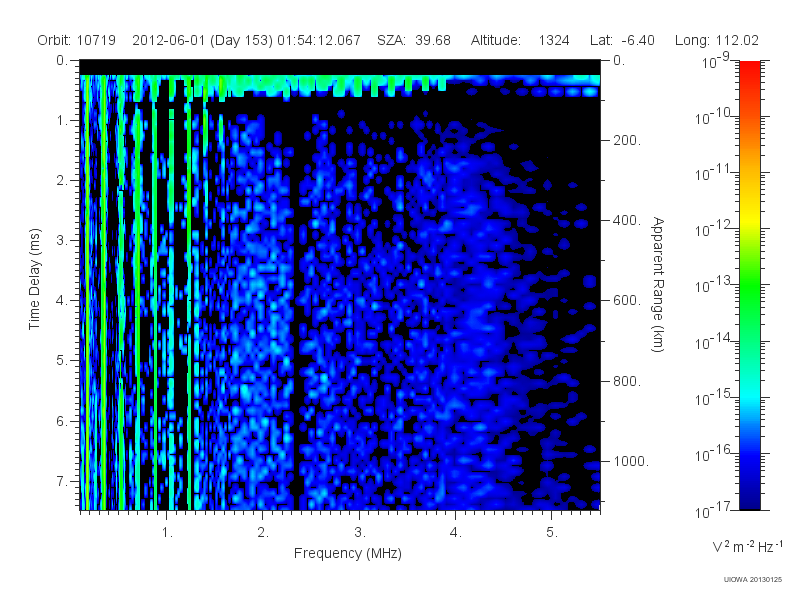
Task: Click the "7." tick on Time Delay axis
Action: coord(62,481)
